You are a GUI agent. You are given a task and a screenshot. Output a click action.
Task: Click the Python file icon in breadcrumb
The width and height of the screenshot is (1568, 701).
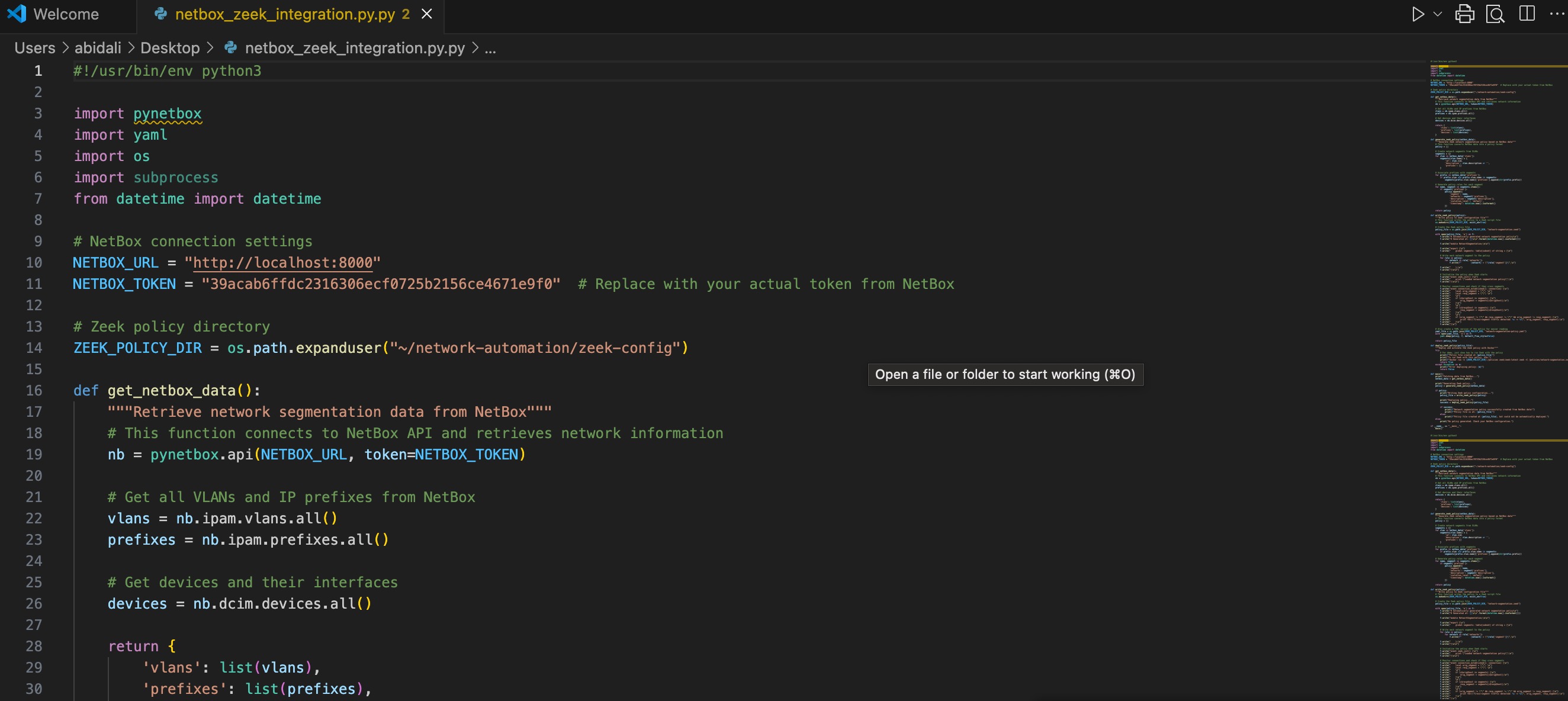coord(231,48)
